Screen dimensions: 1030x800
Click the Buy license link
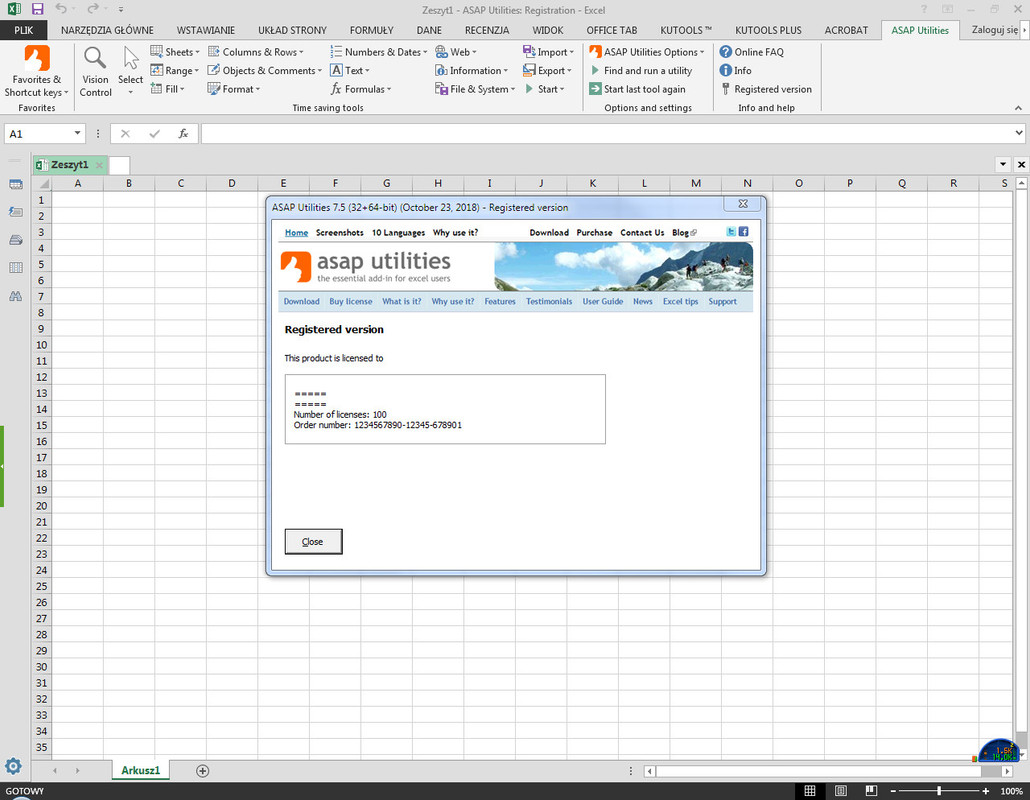351,301
